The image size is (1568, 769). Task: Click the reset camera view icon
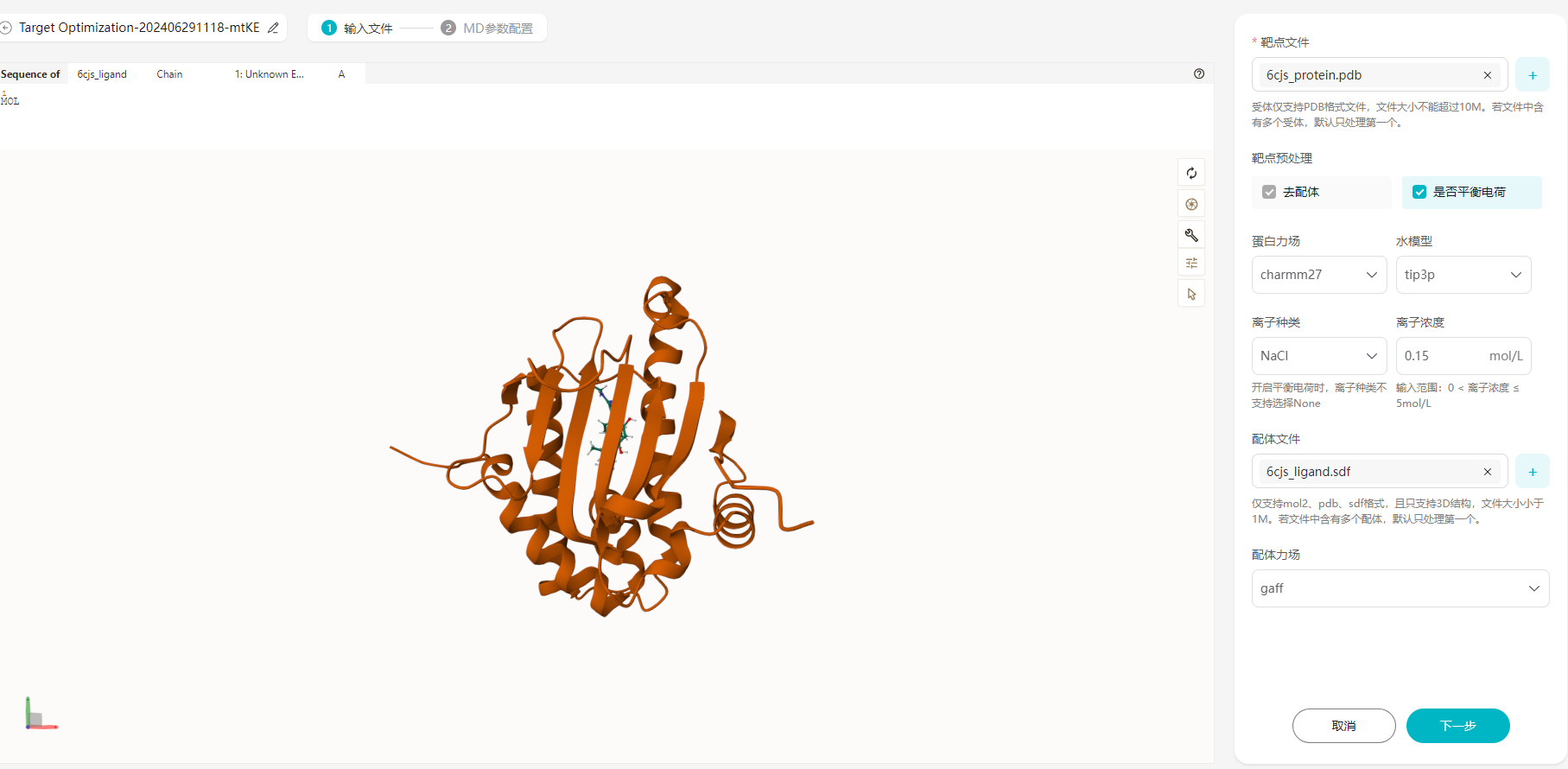(x=1191, y=173)
